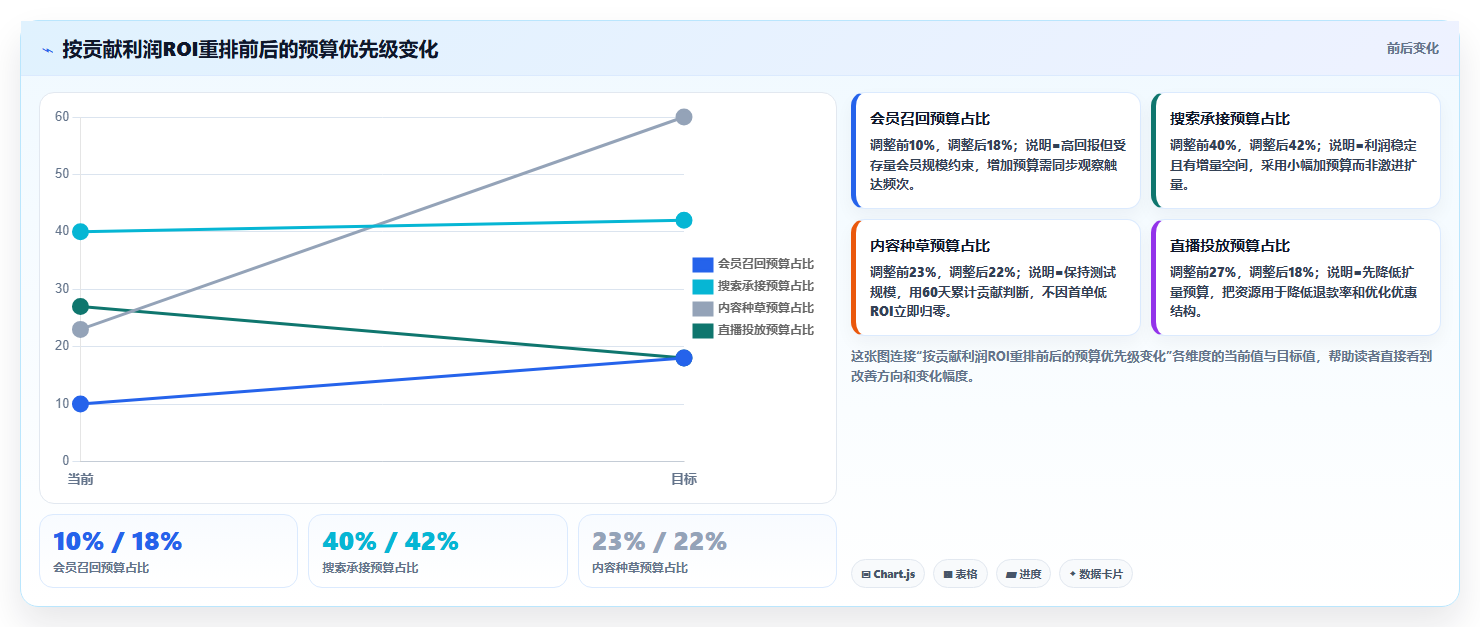
Task: Select the 进度 tag chip
Action: tap(1023, 574)
